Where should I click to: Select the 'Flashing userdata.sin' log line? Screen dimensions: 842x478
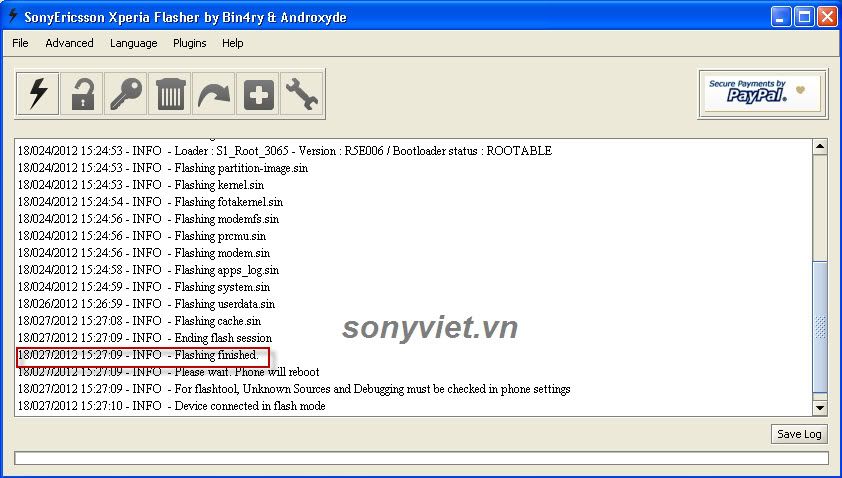pos(146,304)
